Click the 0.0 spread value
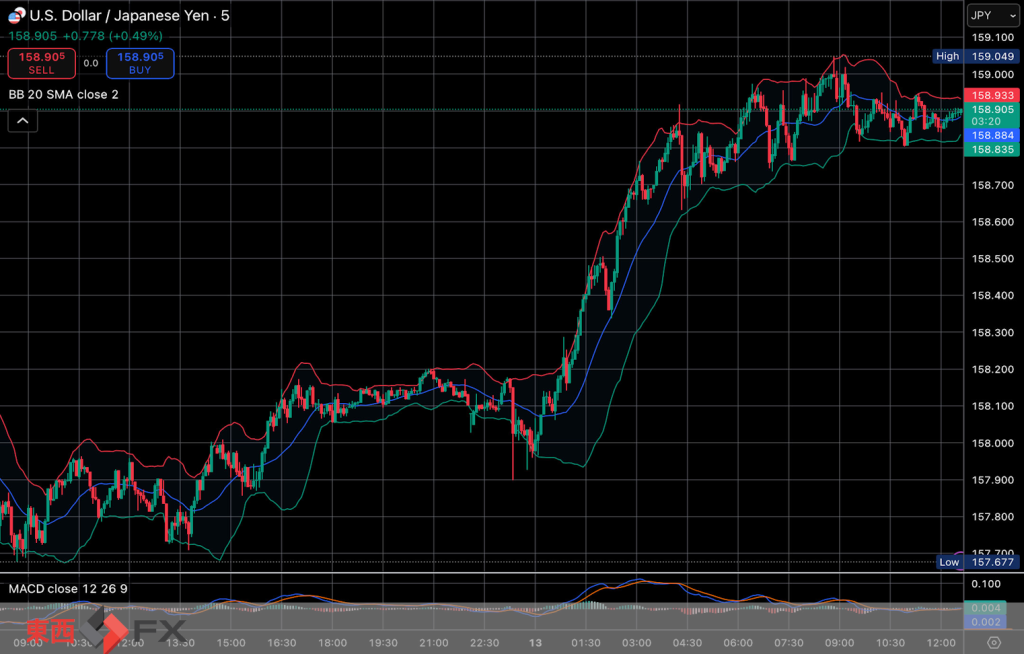1024x654 pixels. point(90,64)
